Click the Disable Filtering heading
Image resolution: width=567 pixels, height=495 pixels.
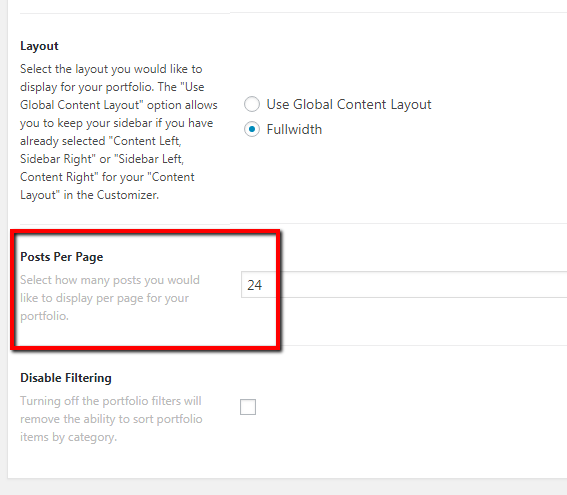coord(66,378)
